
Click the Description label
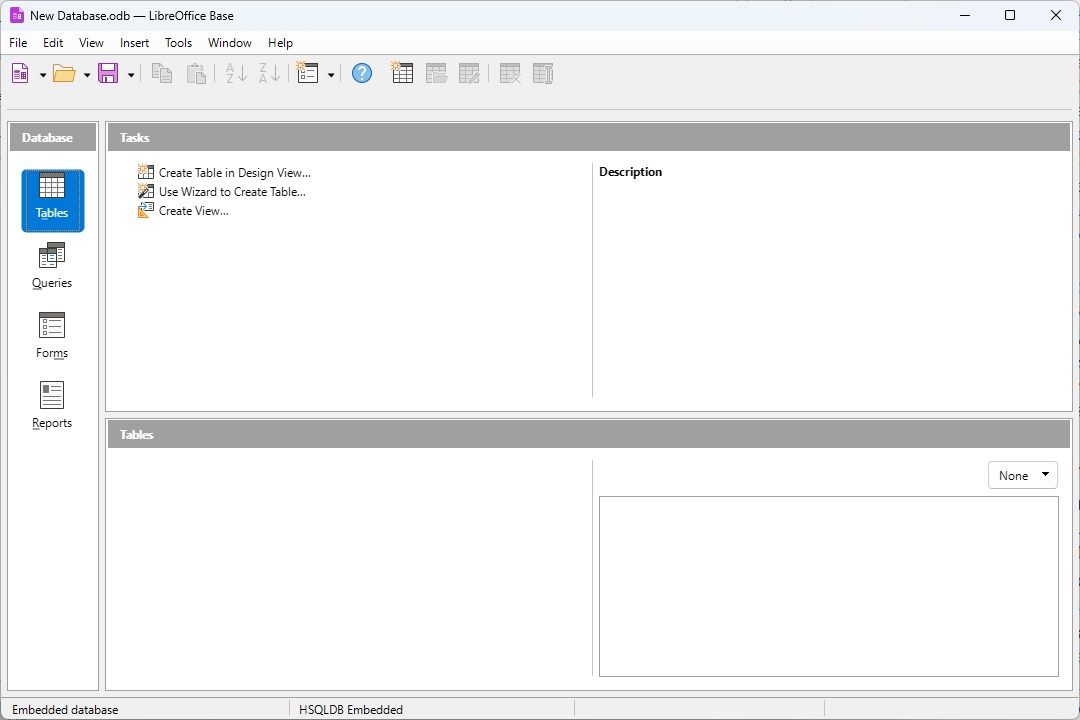coord(630,172)
